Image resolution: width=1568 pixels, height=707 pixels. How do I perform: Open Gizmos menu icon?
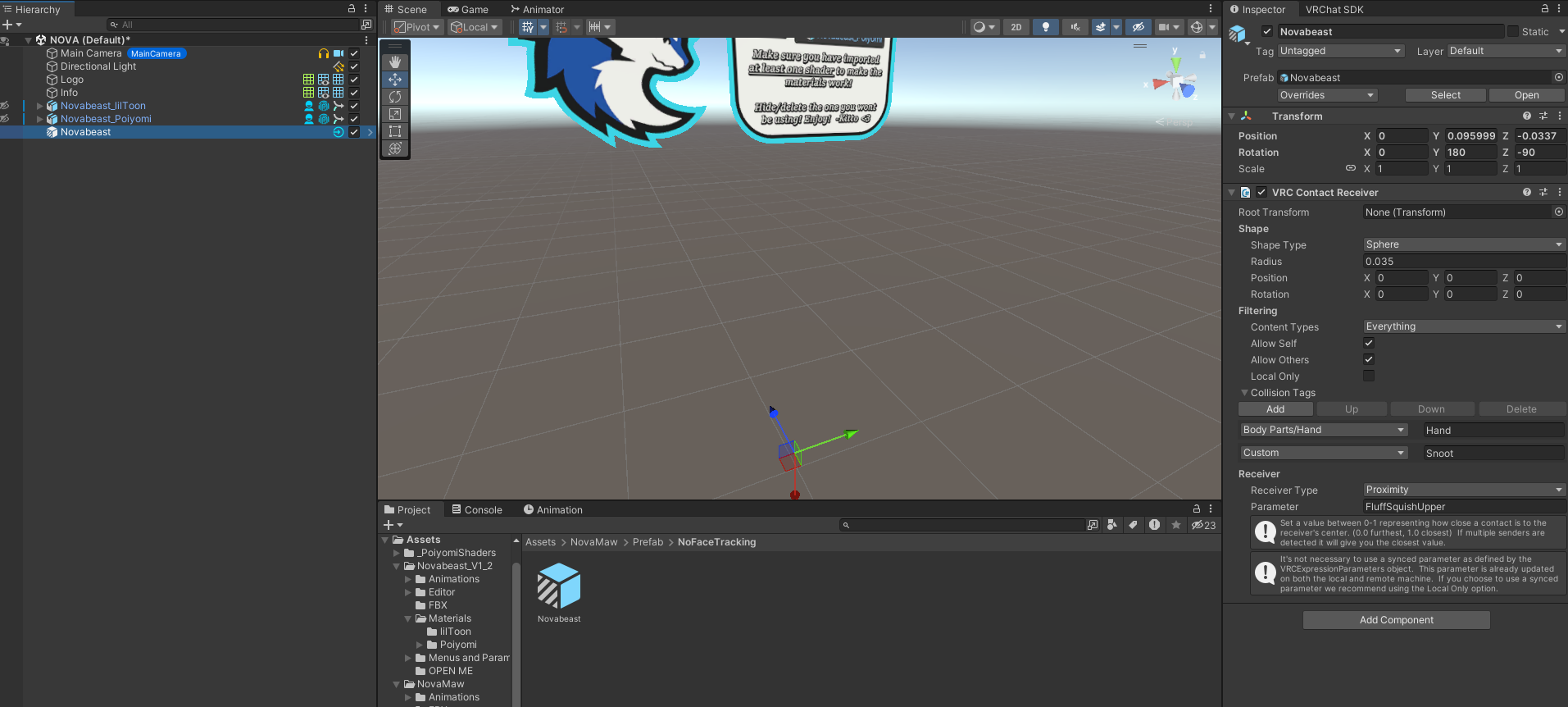pos(1197,27)
